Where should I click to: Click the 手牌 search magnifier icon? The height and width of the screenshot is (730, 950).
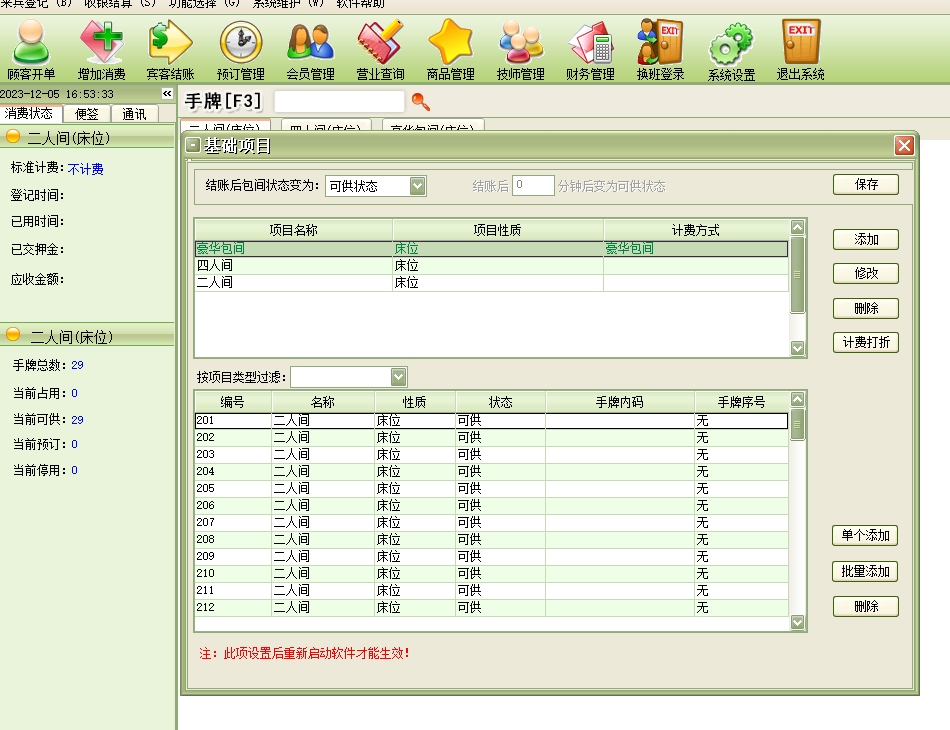[421, 101]
